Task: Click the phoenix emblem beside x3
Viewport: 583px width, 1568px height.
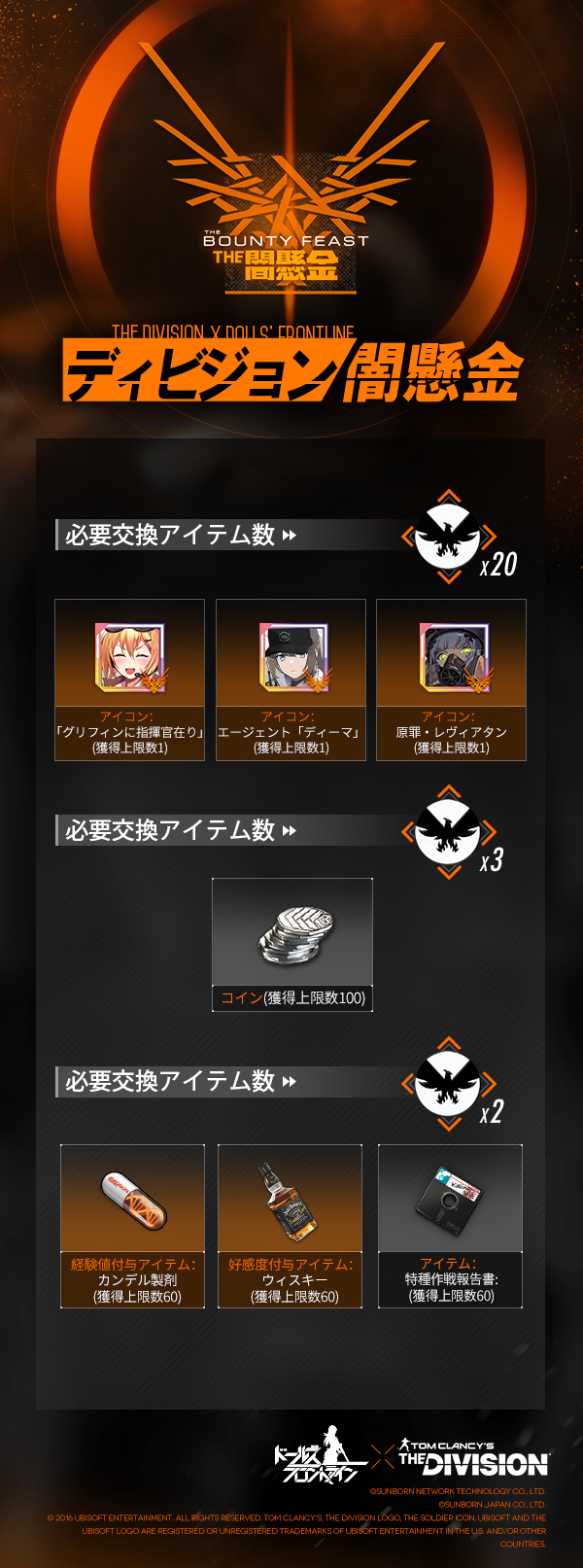Action: 449,832
